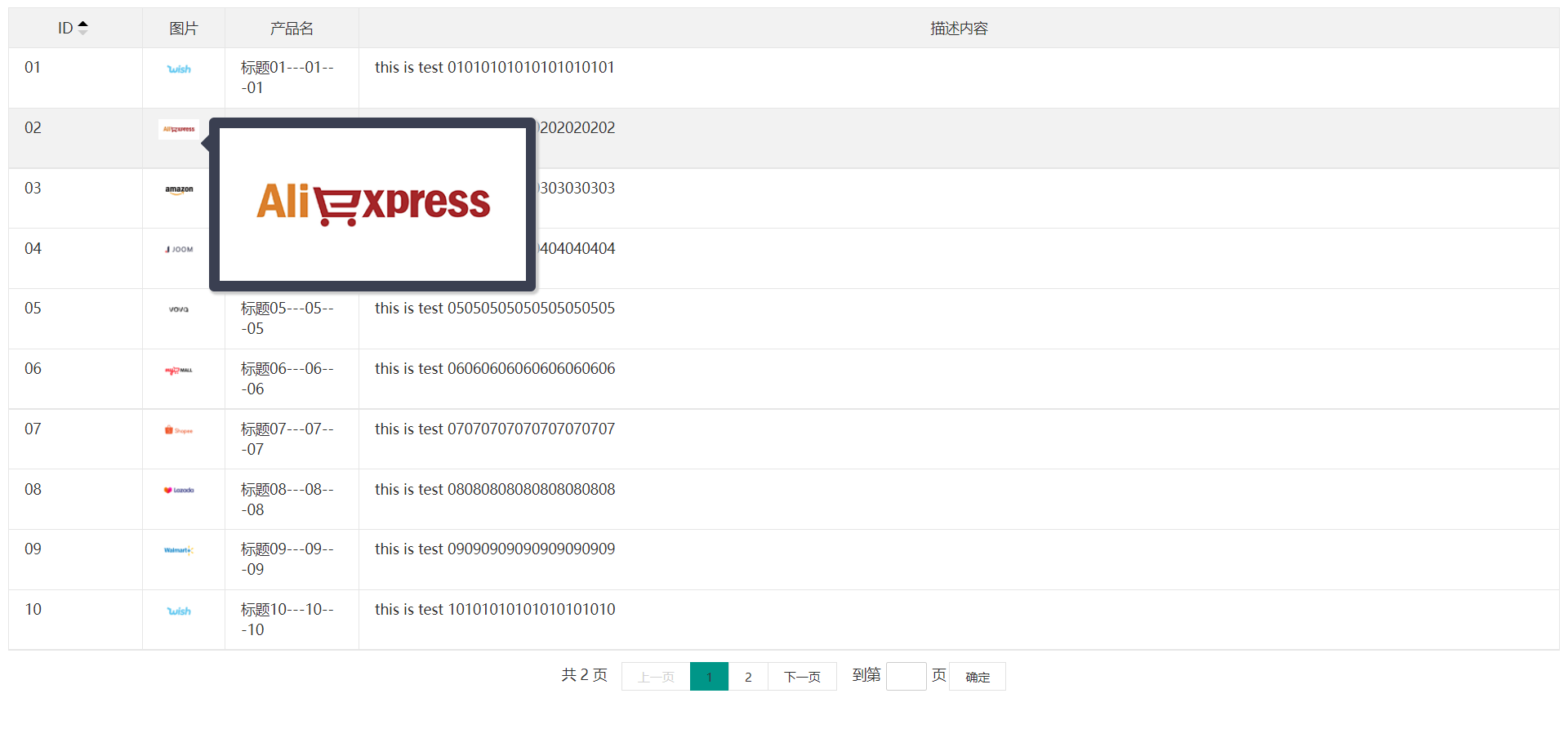The width and height of the screenshot is (1568, 729).
Task: Click description 'this is test 06060606060606060606'
Action: pos(495,369)
